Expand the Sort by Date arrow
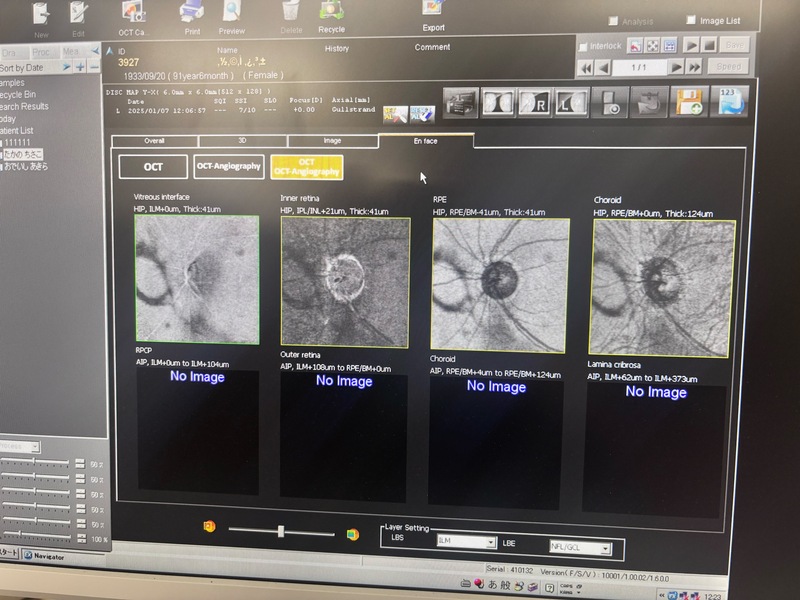 [67, 67]
